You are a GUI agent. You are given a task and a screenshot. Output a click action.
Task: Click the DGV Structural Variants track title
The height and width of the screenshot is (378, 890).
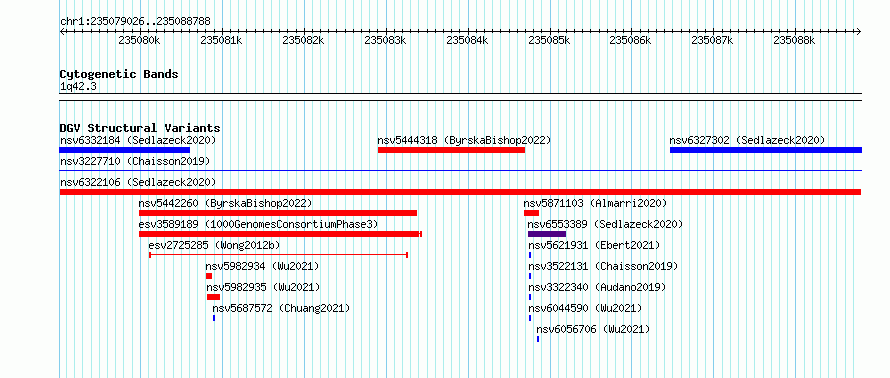pyautogui.click(x=140, y=128)
